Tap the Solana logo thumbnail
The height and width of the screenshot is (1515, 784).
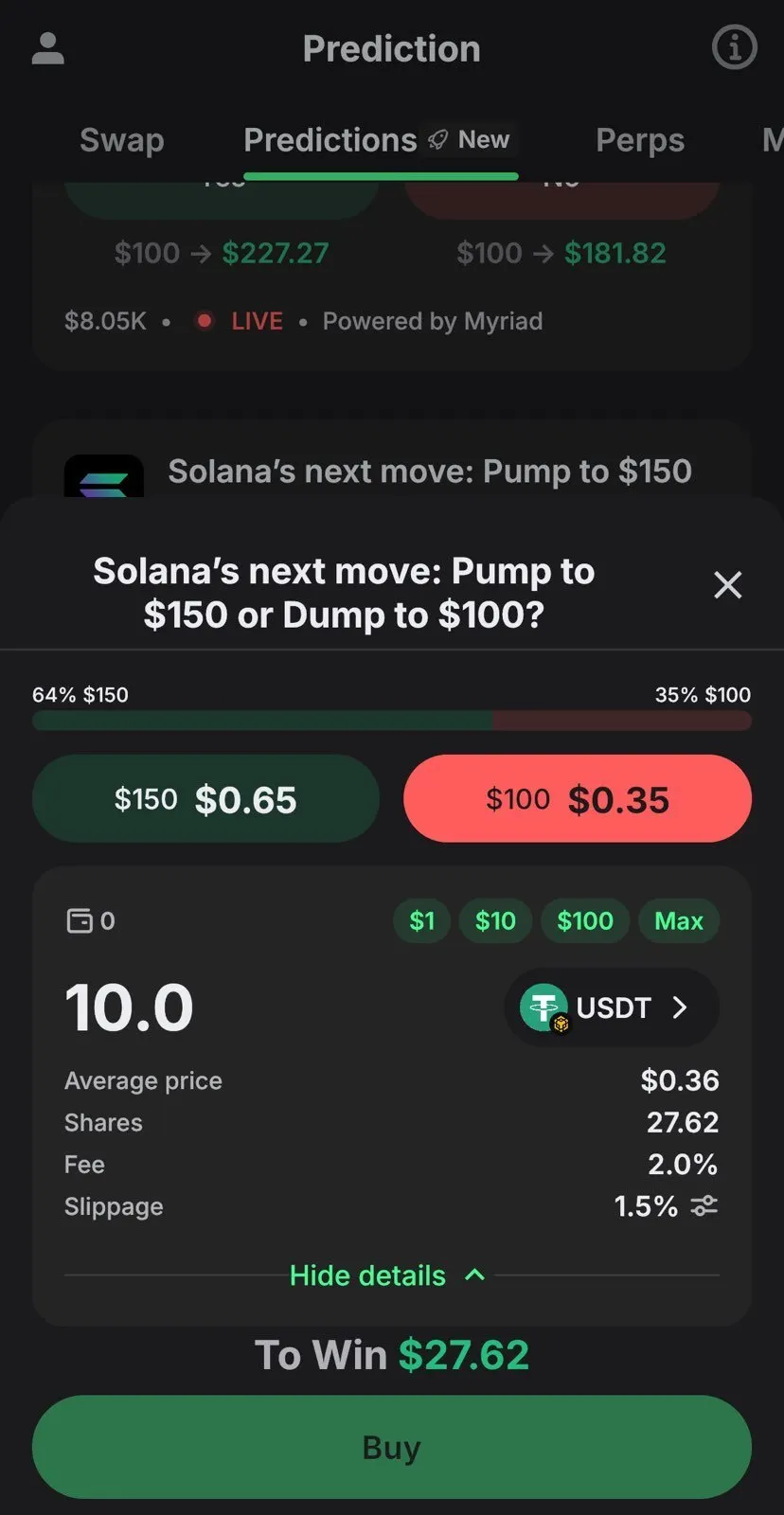(104, 478)
